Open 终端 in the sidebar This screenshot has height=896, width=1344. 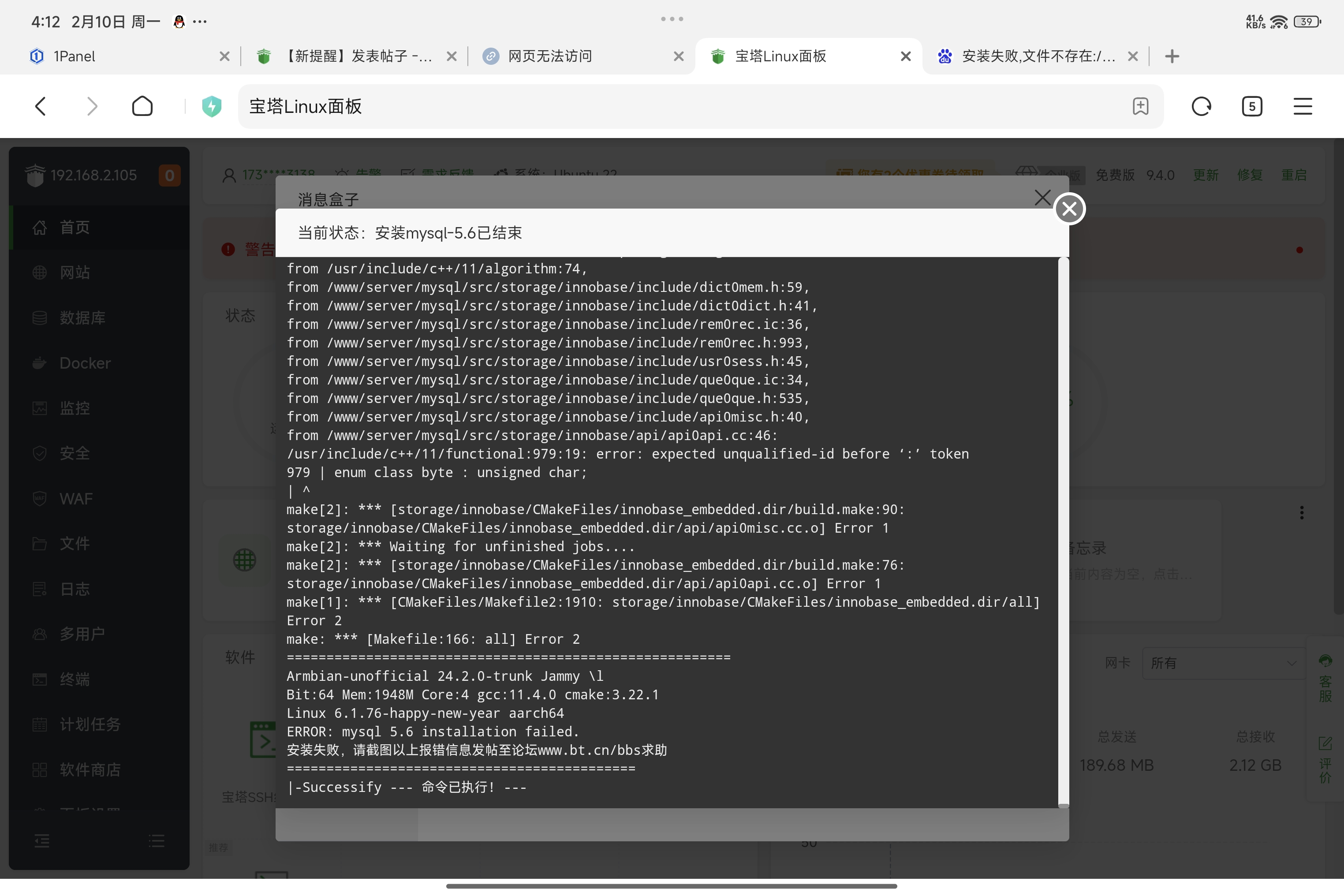click(x=99, y=679)
